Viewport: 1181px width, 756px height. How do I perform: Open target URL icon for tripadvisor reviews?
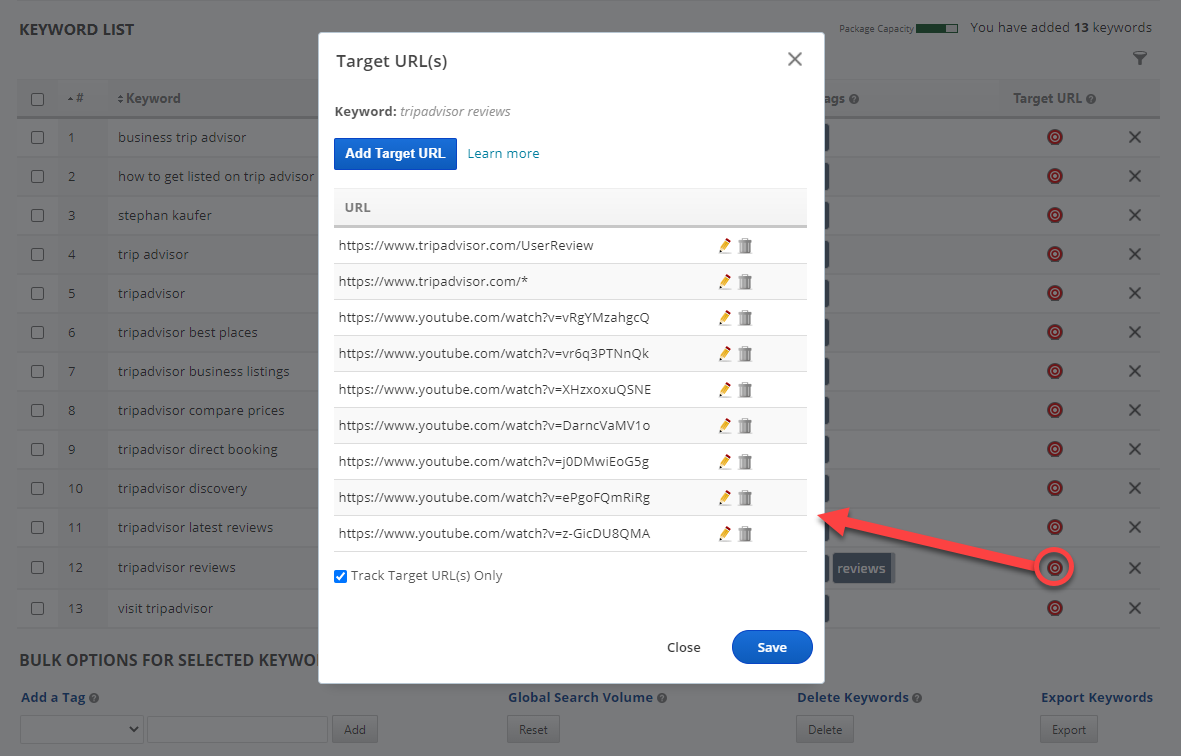[x=1054, y=568]
